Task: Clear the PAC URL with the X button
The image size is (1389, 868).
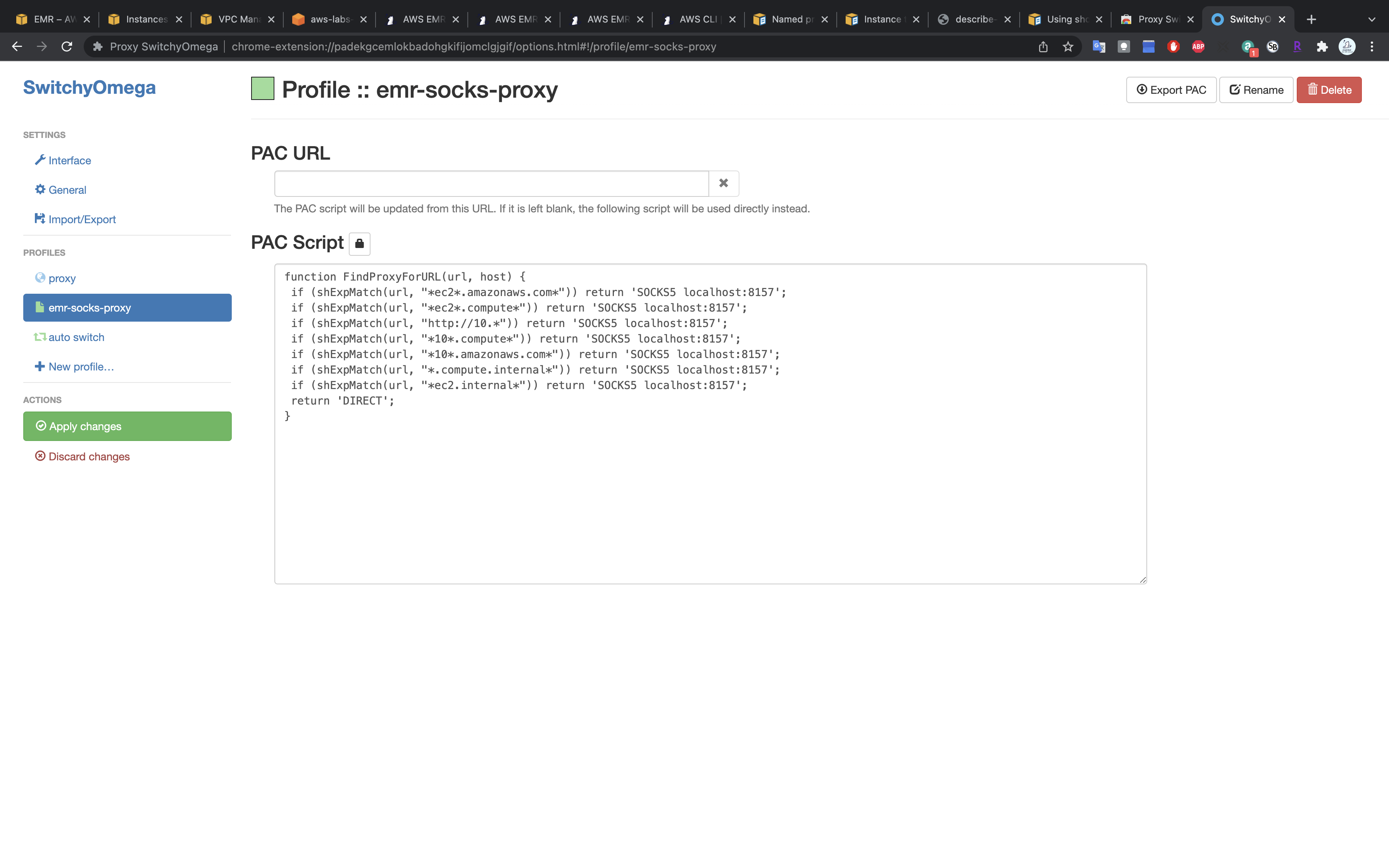Action: pyautogui.click(x=723, y=183)
